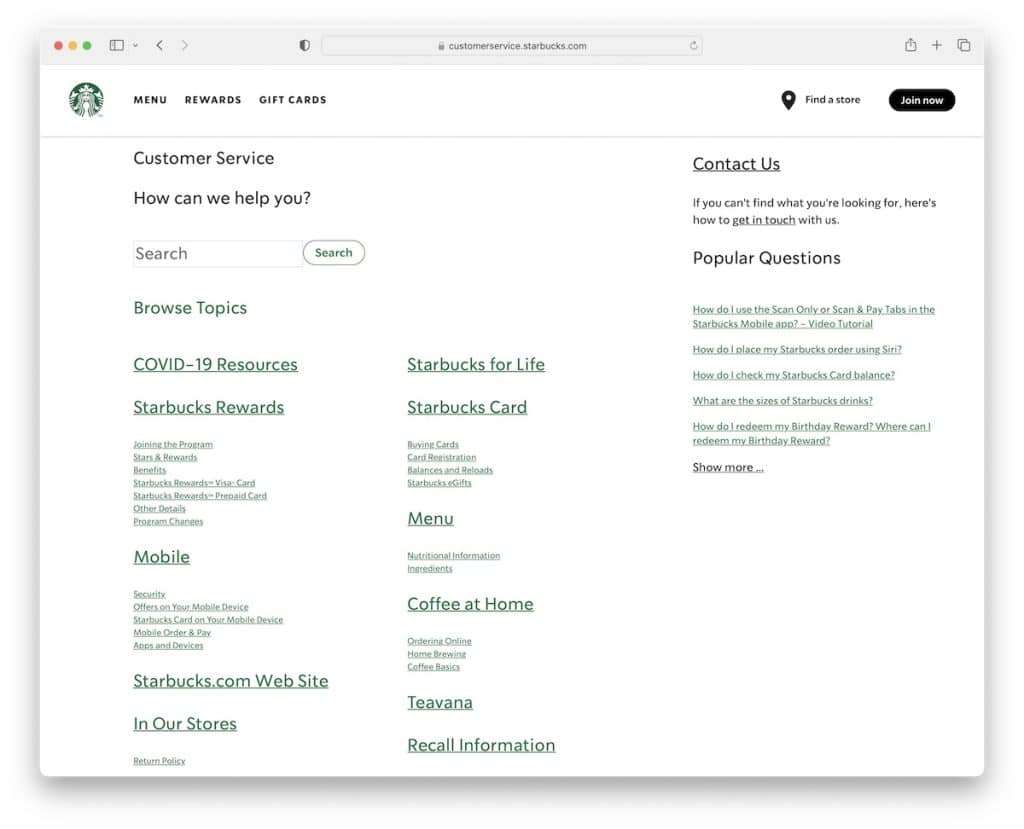The height and width of the screenshot is (829, 1024).
Task: Open Balances and Reloads link
Action: [x=450, y=470]
